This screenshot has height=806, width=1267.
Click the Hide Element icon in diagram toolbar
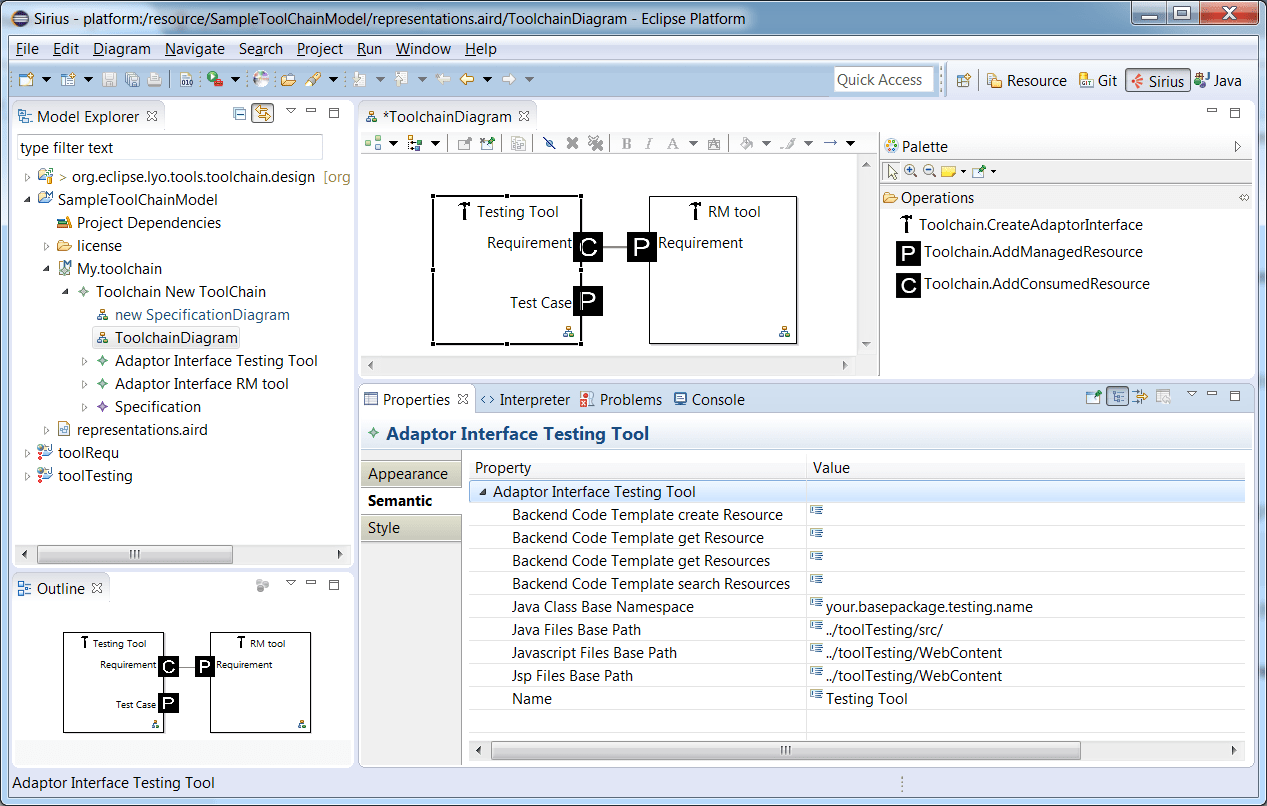point(549,143)
